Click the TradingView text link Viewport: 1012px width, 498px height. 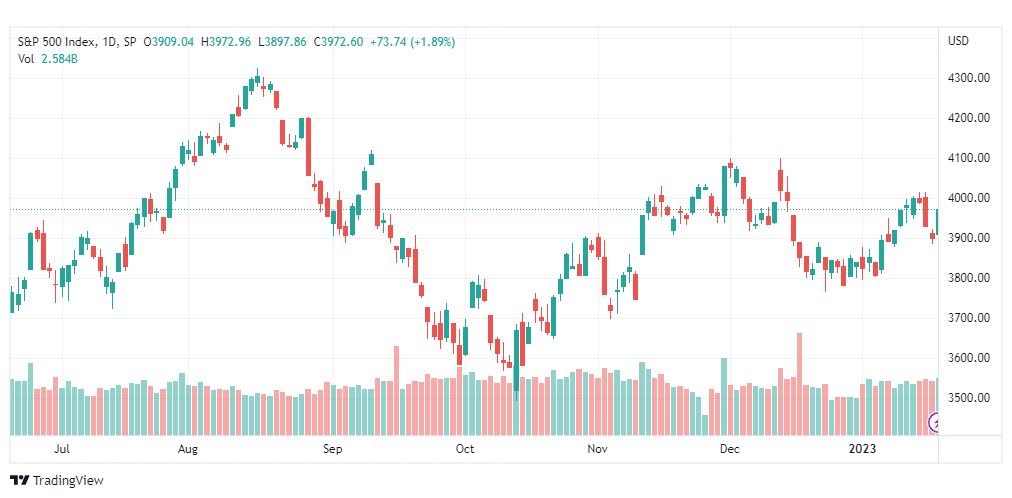coord(68,481)
